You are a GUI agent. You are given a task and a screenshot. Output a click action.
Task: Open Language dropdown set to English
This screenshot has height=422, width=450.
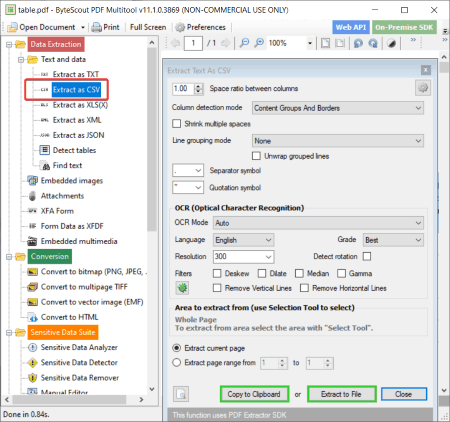[243, 240]
